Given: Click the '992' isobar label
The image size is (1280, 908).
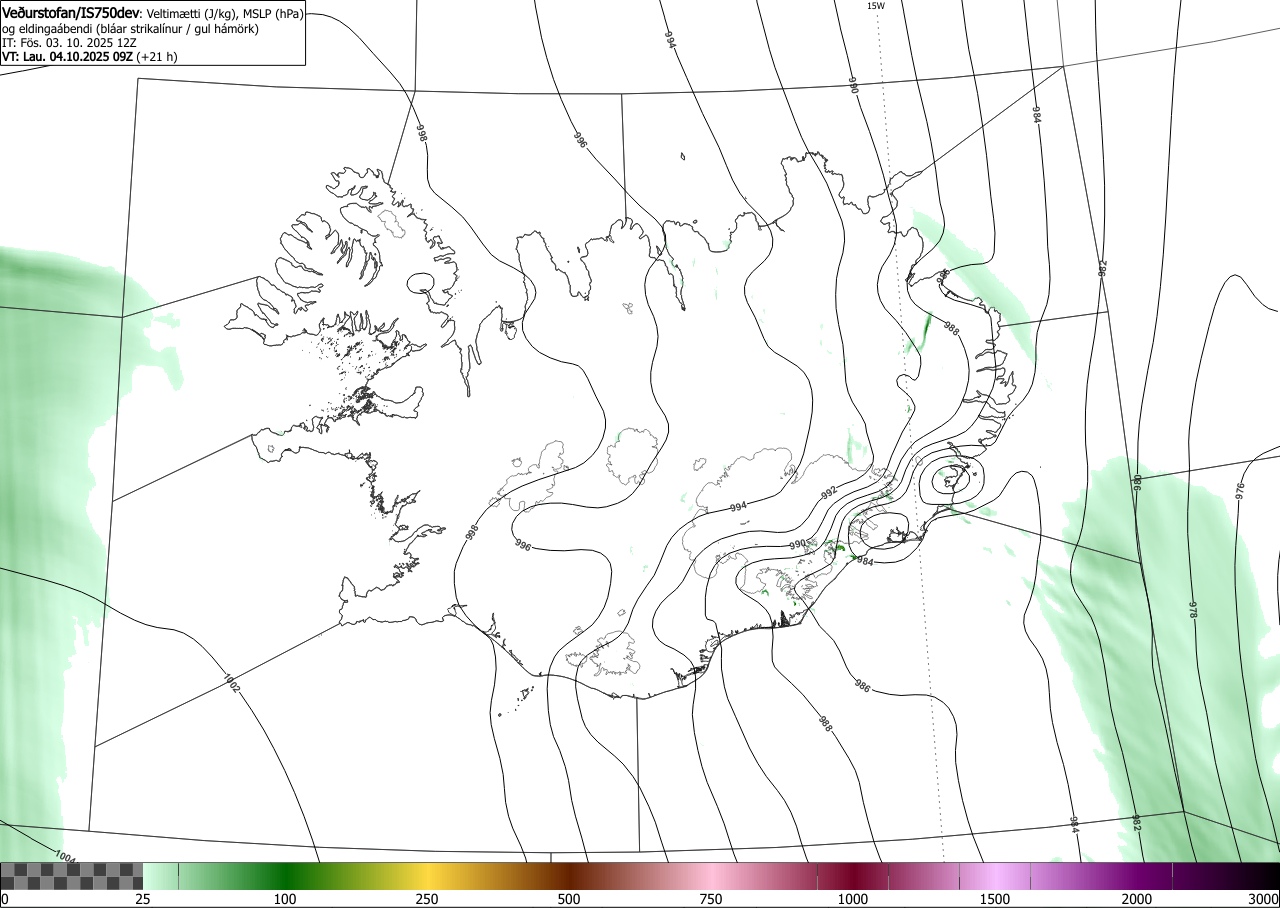Looking at the screenshot, I should [x=828, y=493].
